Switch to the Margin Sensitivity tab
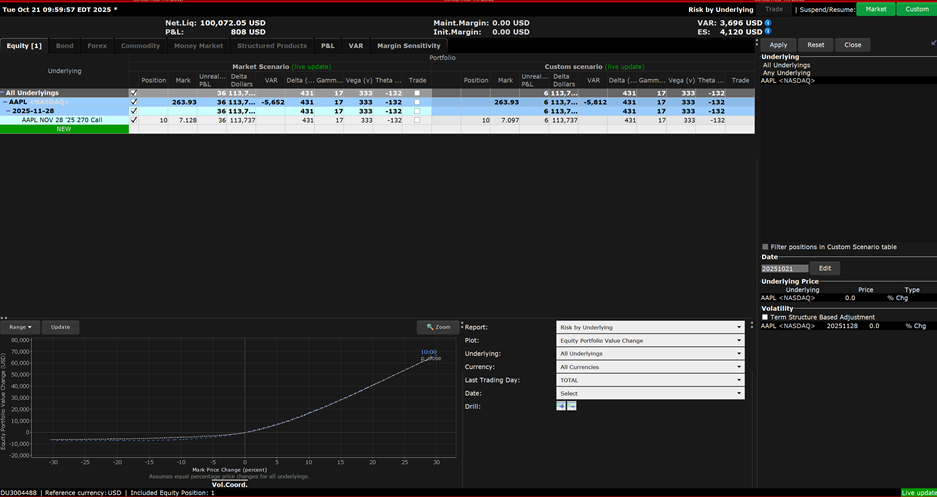 click(x=408, y=46)
